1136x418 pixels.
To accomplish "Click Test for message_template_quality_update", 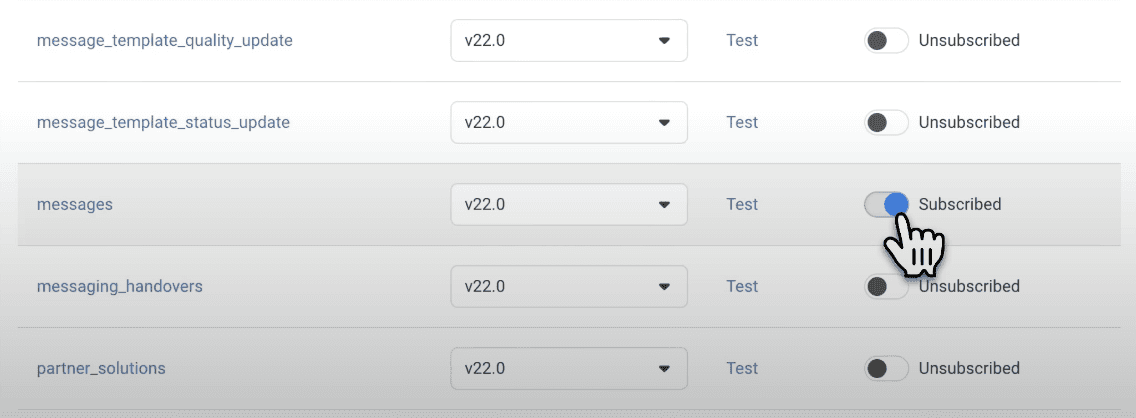I will (742, 41).
